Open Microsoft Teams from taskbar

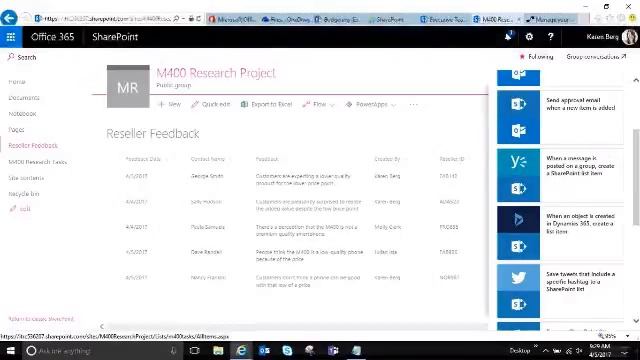[333, 351]
